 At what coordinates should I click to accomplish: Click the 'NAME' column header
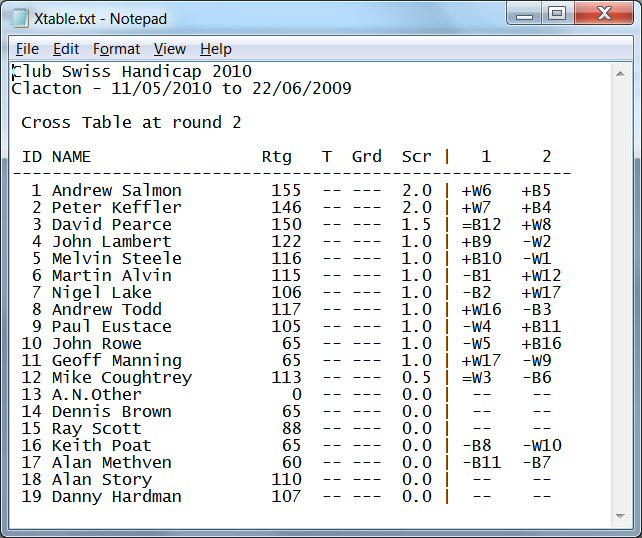point(71,156)
